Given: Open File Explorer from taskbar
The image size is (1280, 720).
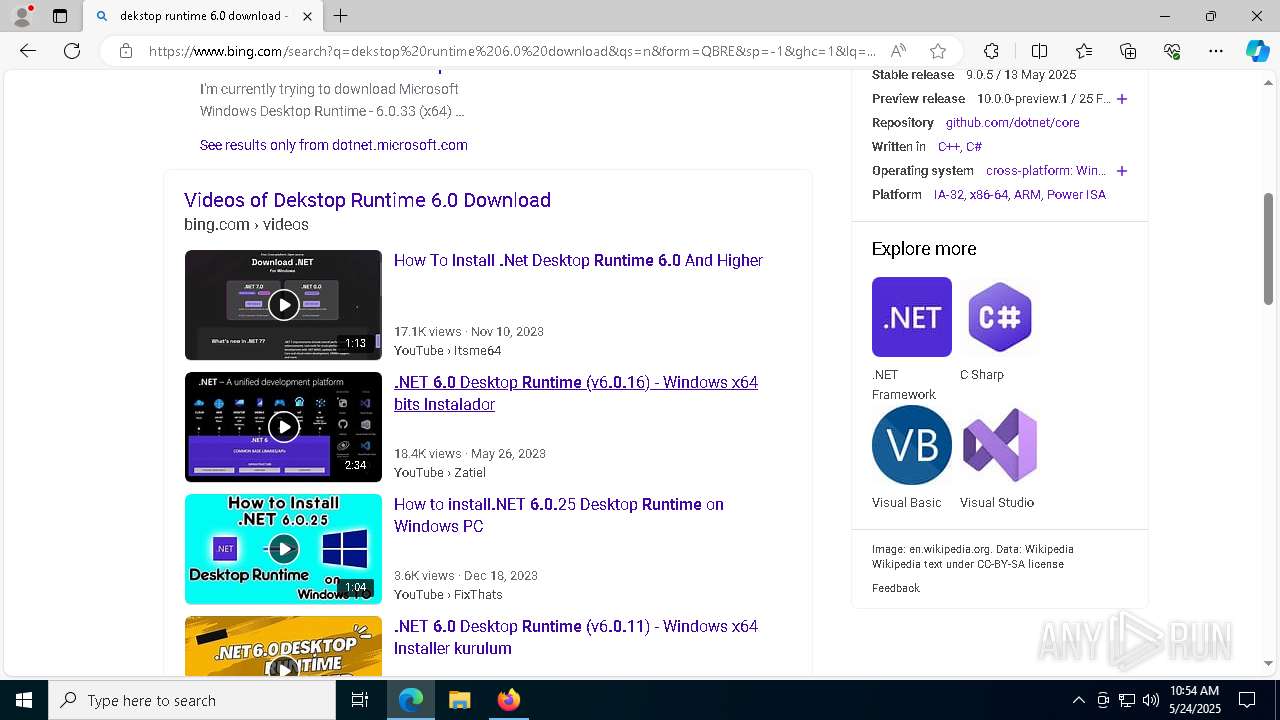Looking at the screenshot, I should [x=459, y=700].
